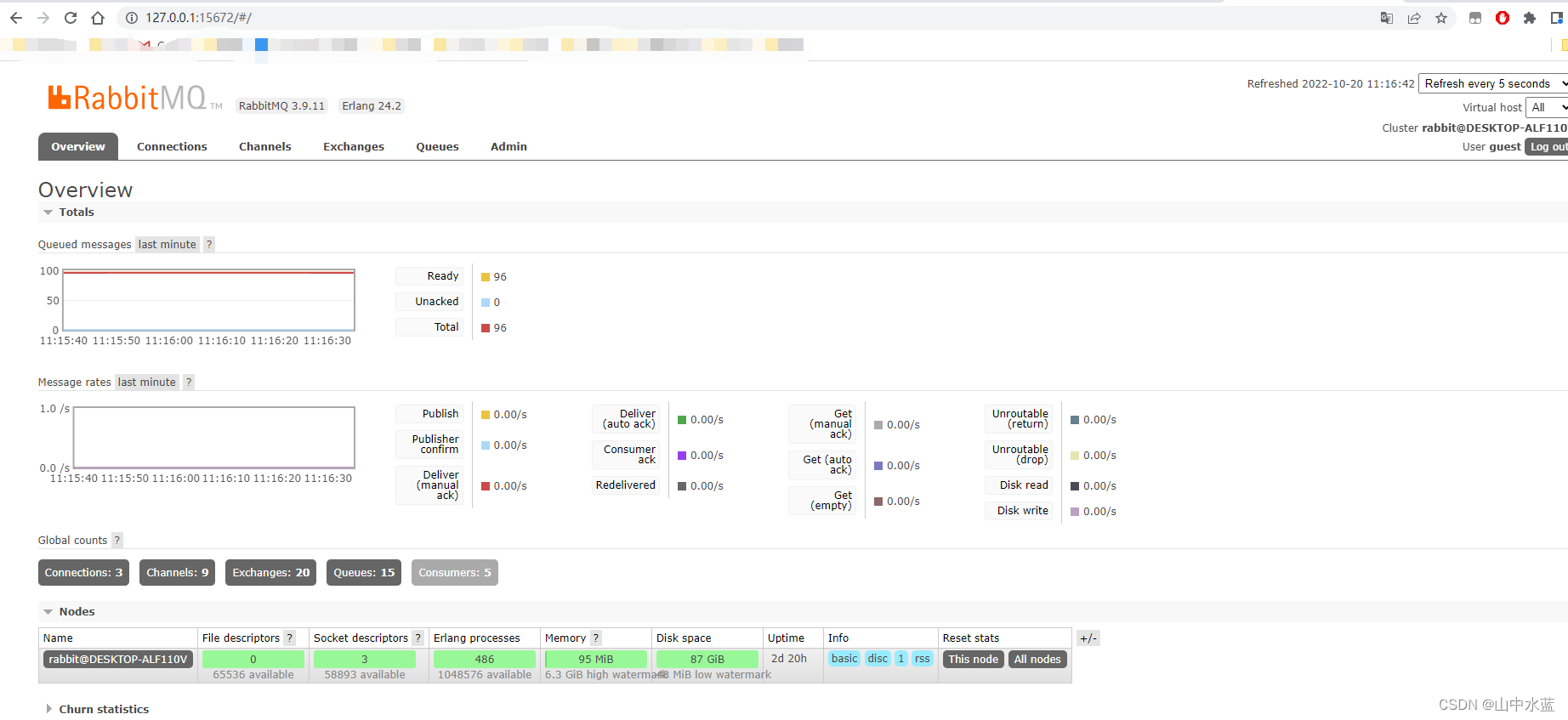This screenshot has width=1568, height=720.
Task: Click the Erlang 24.2 version label
Action: (x=372, y=106)
